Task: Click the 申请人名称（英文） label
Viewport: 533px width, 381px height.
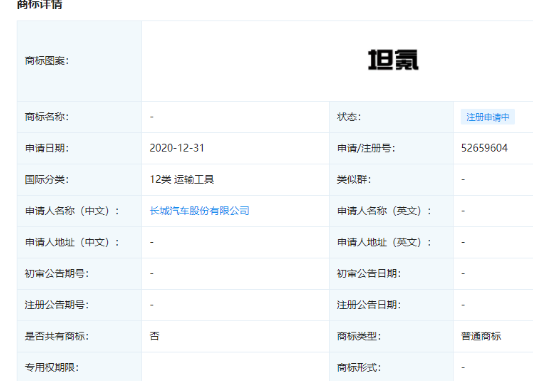Action: [384, 211]
